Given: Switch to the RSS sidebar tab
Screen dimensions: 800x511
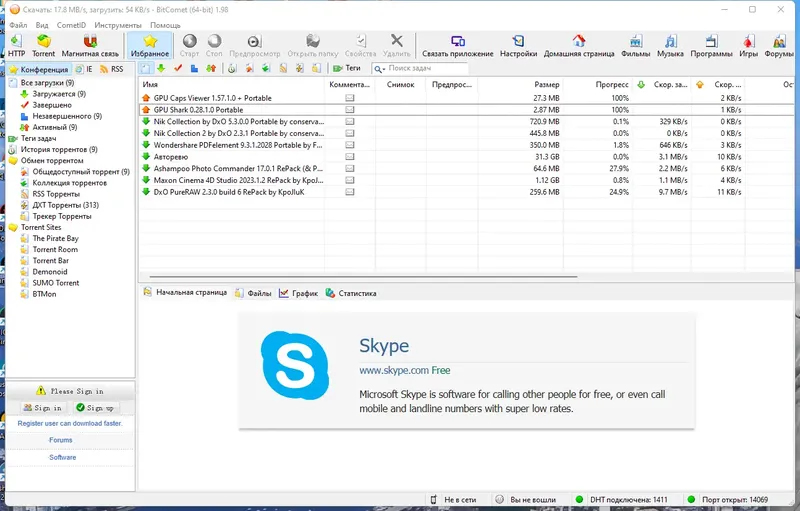Looking at the screenshot, I should (x=112, y=69).
